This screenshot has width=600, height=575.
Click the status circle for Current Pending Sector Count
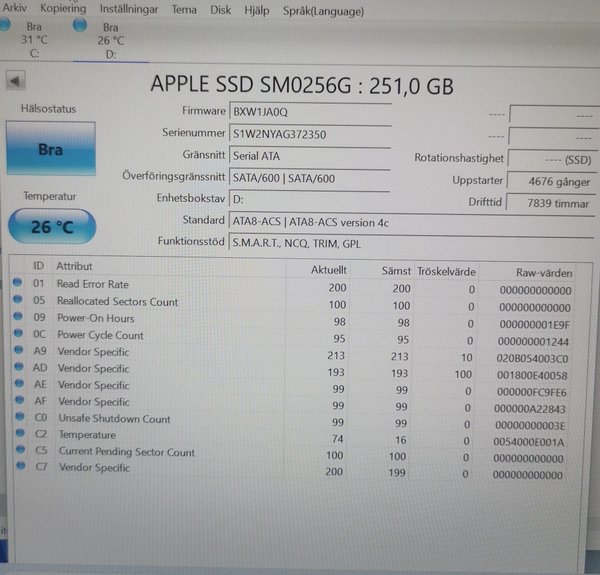pyautogui.click(x=17, y=452)
